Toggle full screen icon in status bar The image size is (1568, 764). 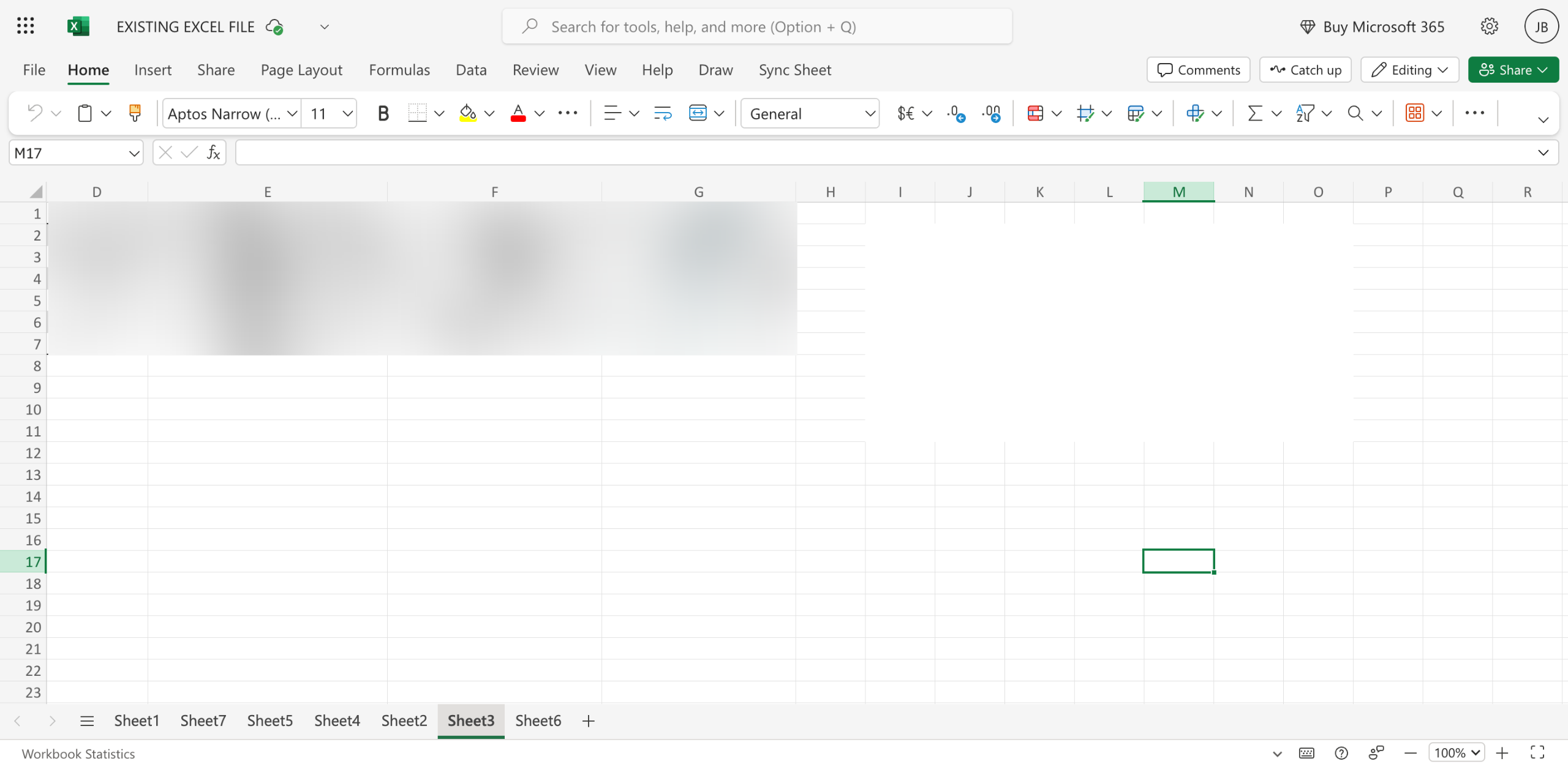1537,752
